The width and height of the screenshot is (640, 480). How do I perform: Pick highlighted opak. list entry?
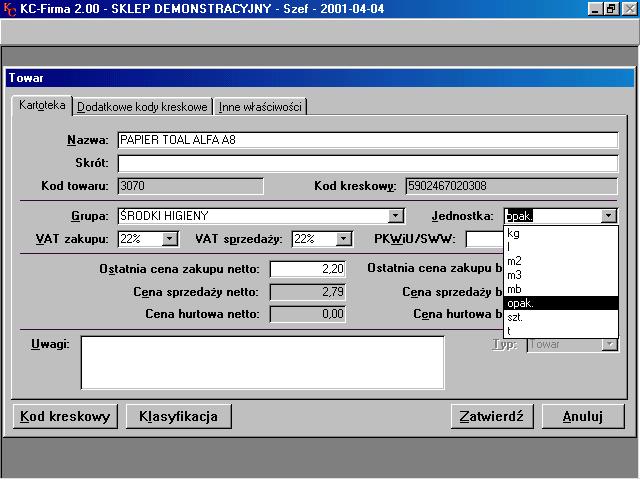pos(561,303)
